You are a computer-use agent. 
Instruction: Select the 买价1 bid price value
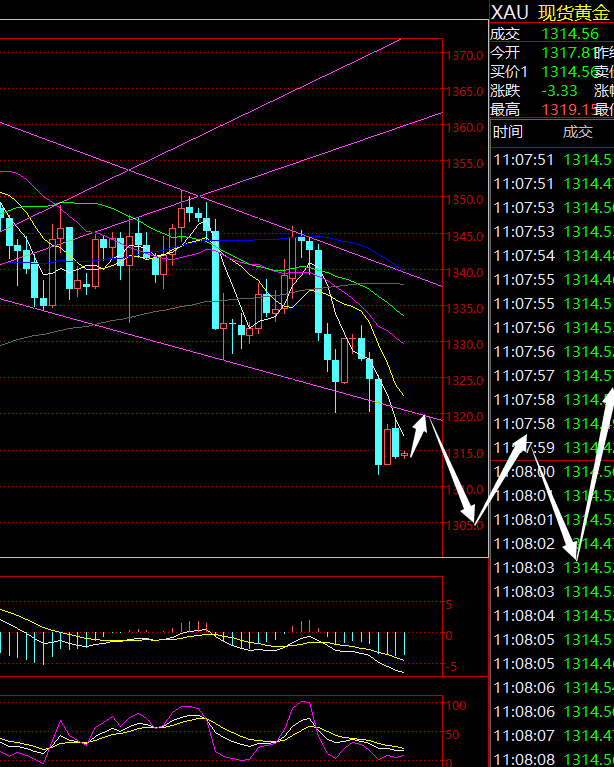565,71
